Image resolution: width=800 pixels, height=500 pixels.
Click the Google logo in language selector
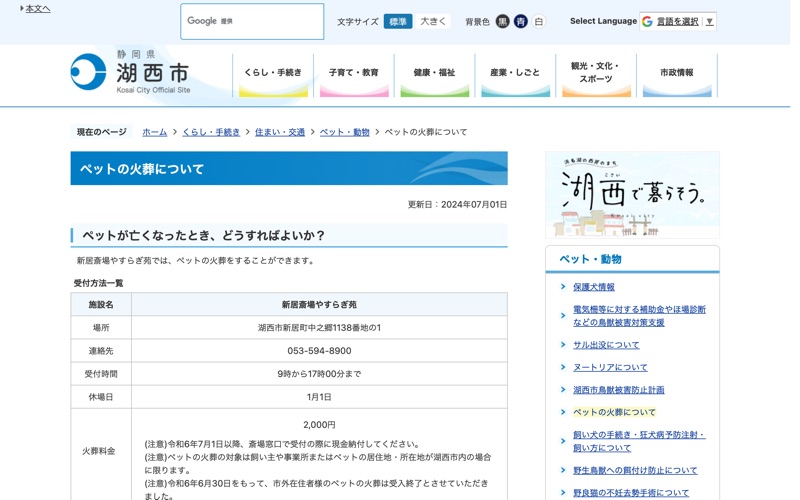point(647,21)
